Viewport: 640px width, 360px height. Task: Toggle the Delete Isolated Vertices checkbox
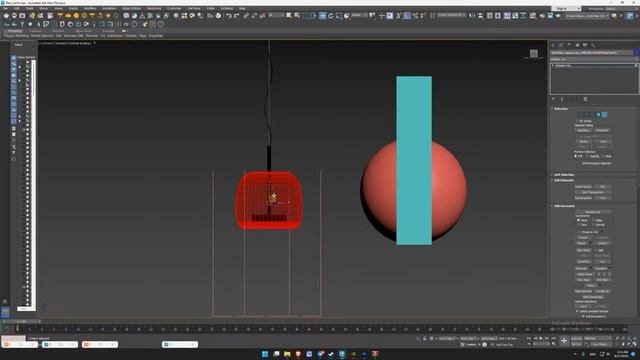pos(577,311)
